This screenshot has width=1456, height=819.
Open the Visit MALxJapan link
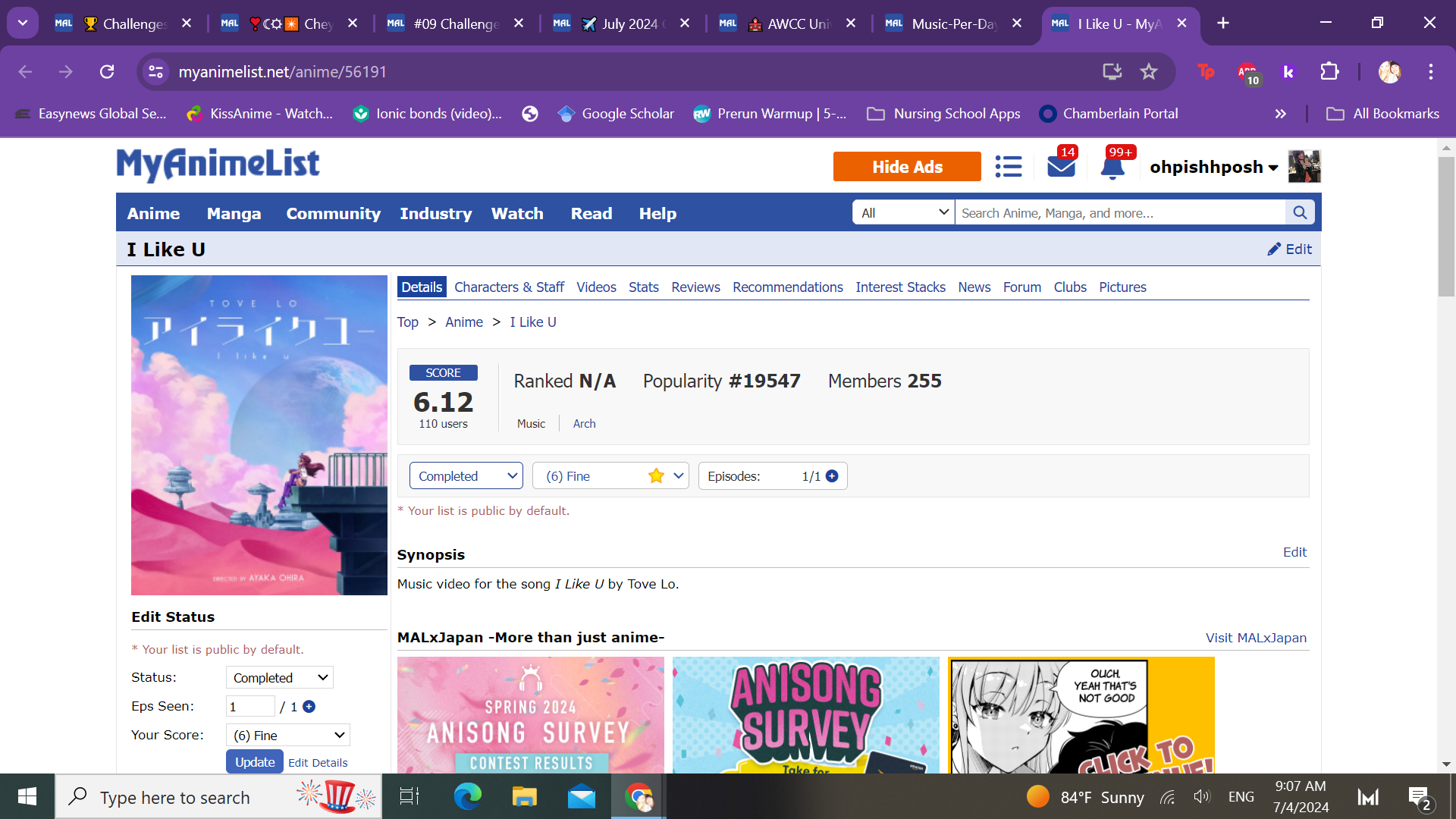tap(1256, 638)
